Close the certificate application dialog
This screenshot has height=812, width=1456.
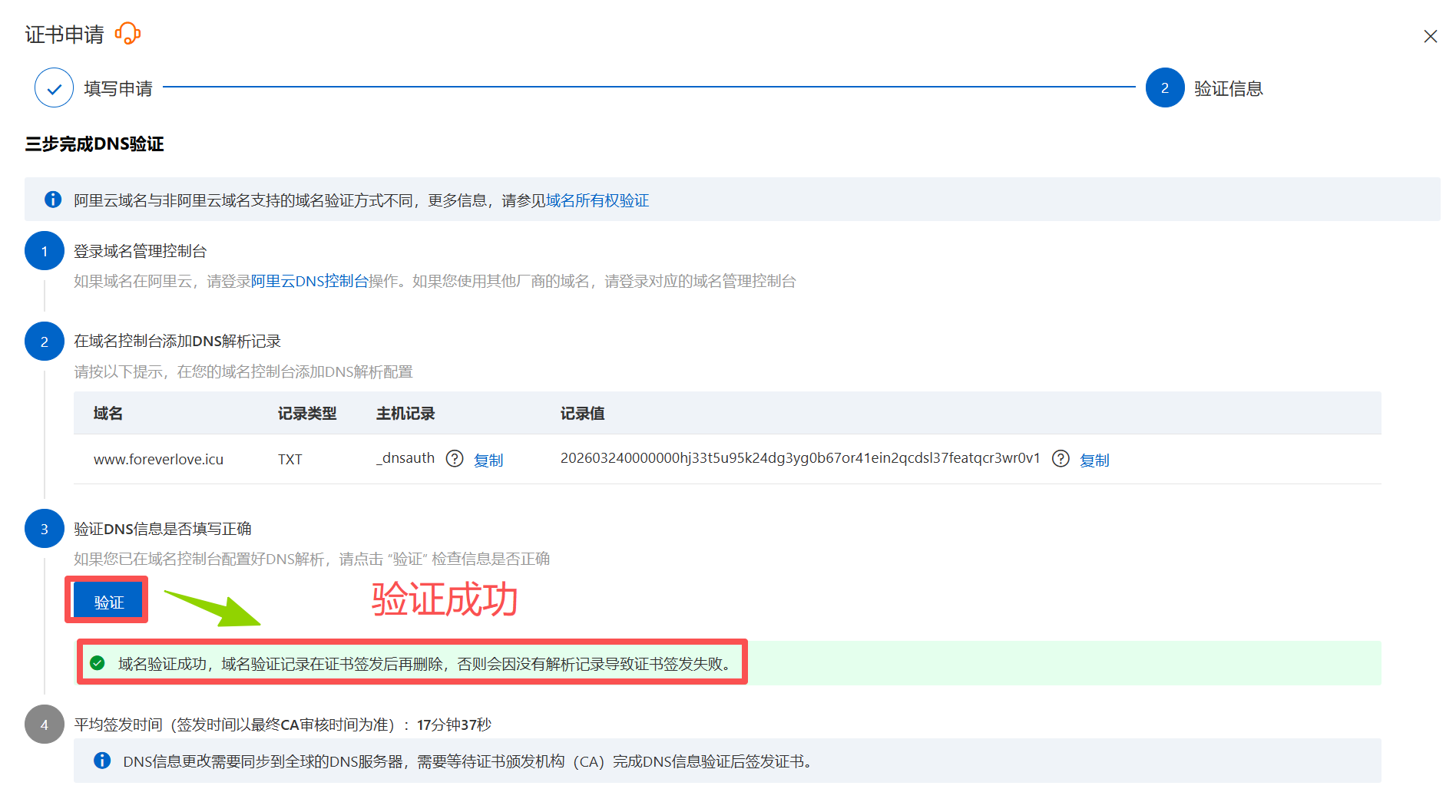(x=1430, y=36)
